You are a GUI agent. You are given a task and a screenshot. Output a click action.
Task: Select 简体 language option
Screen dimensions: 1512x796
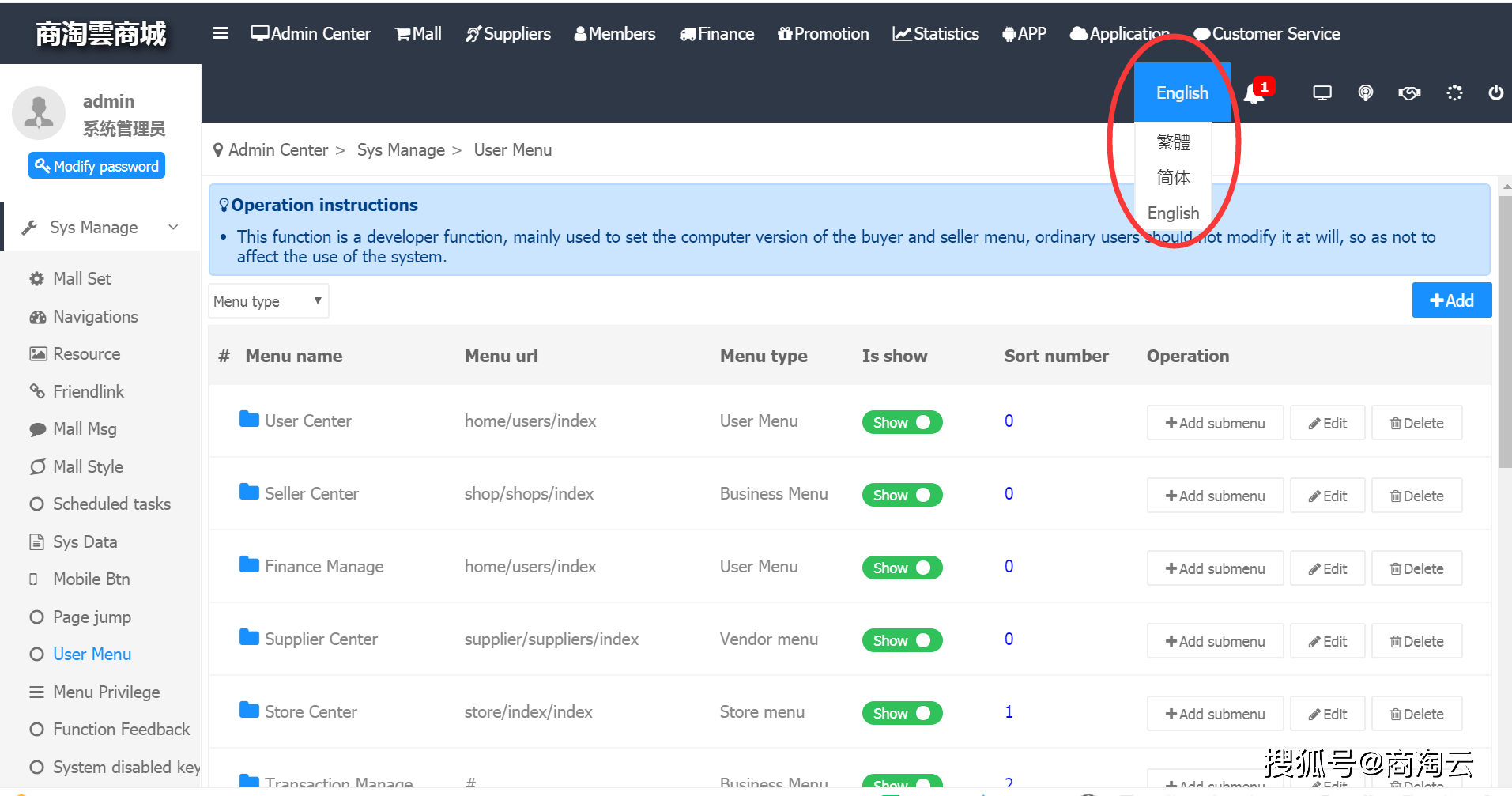(x=1173, y=177)
